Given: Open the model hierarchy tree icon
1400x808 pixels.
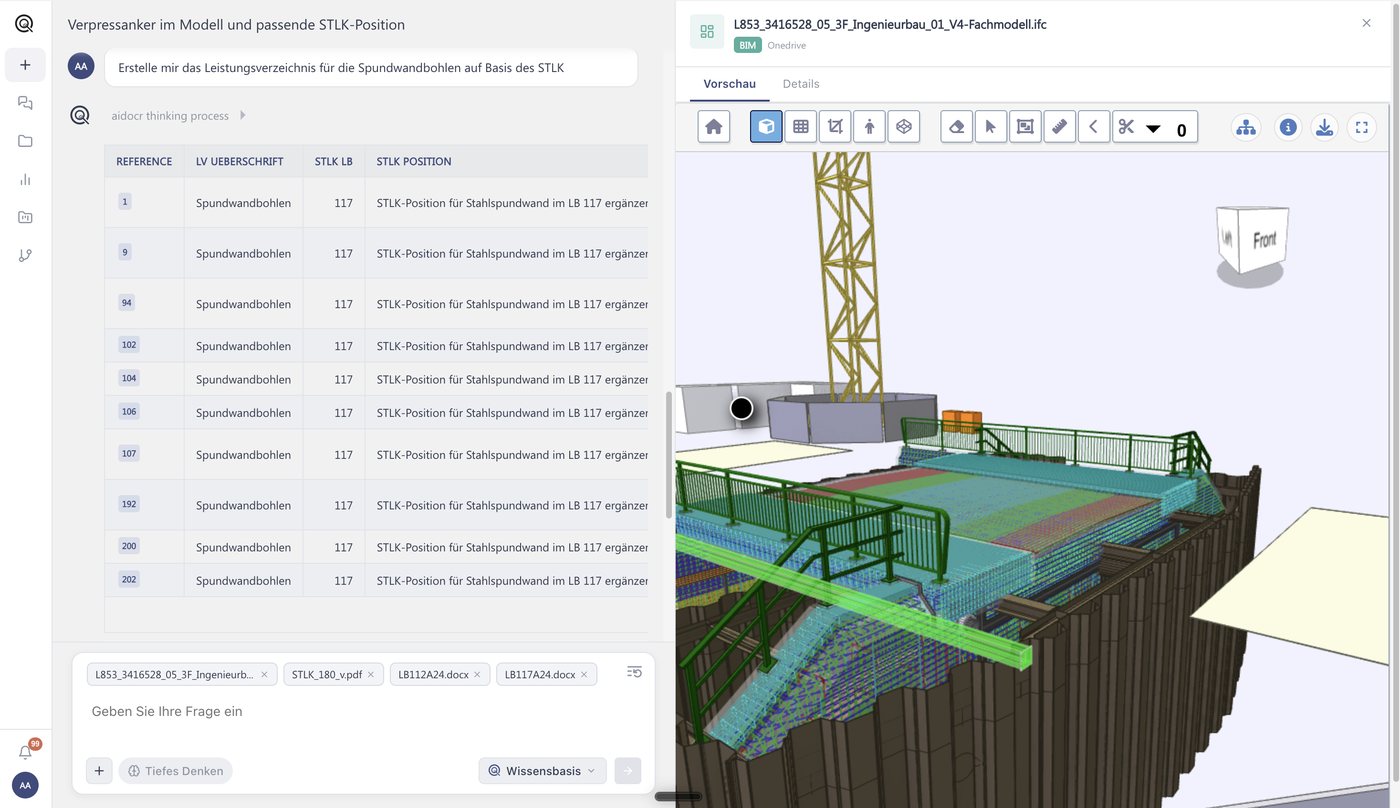Looking at the screenshot, I should (x=1246, y=127).
